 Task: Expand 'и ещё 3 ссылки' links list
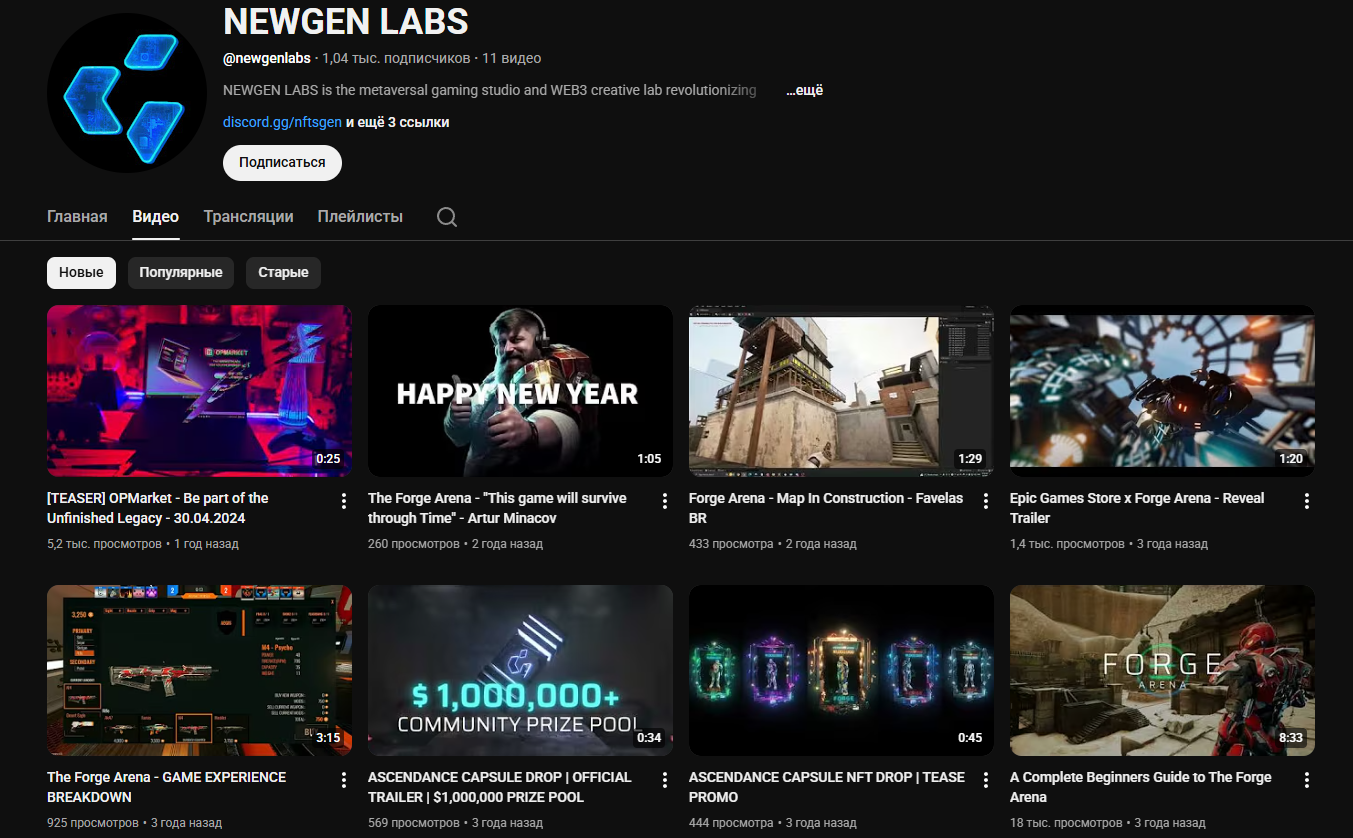pos(397,122)
